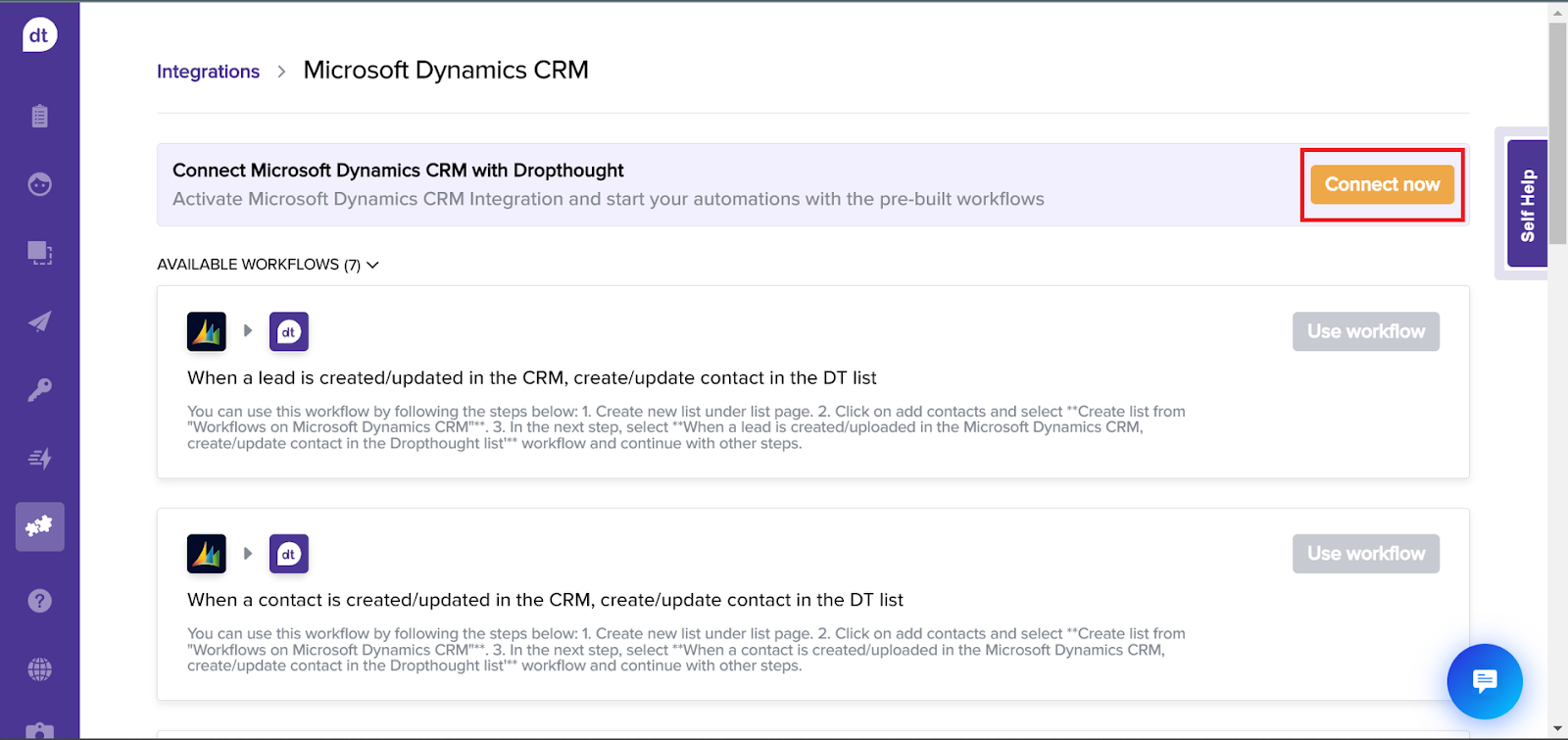Screen dimensions: 1568x740
Task: Click the Connect now button
Action: click(x=1382, y=184)
